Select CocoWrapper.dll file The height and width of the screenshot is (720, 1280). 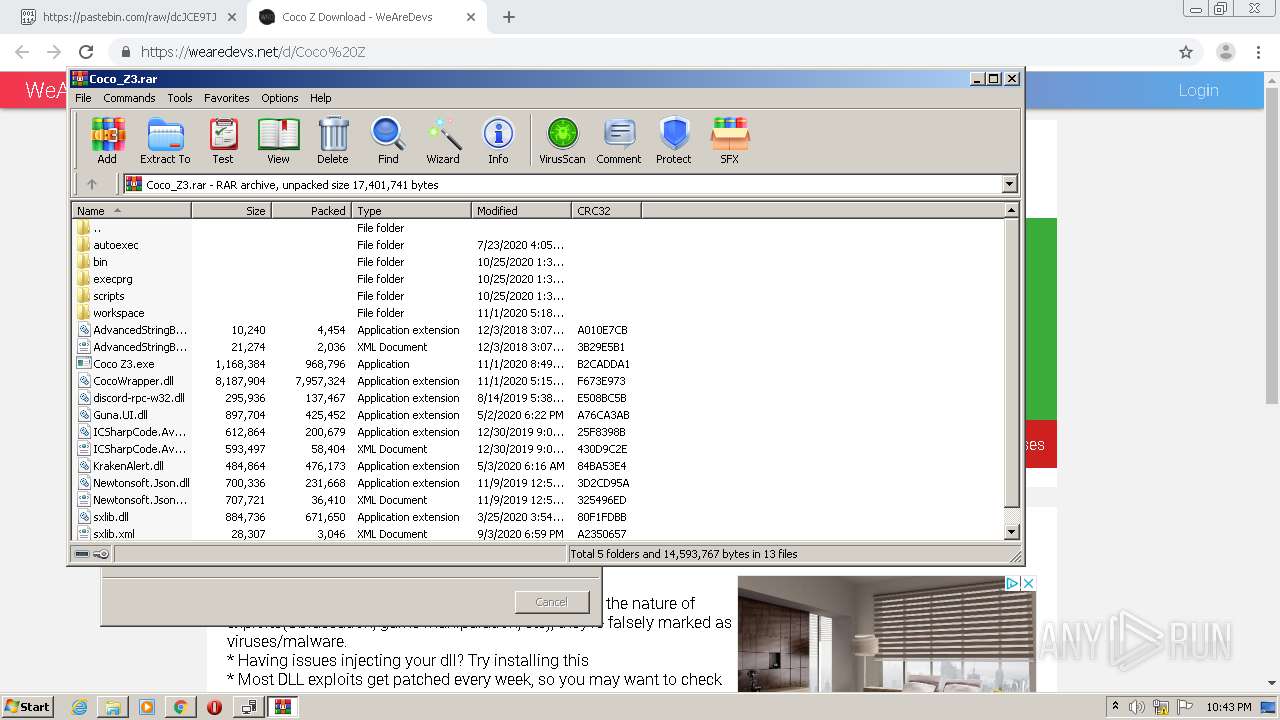click(133, 381)
